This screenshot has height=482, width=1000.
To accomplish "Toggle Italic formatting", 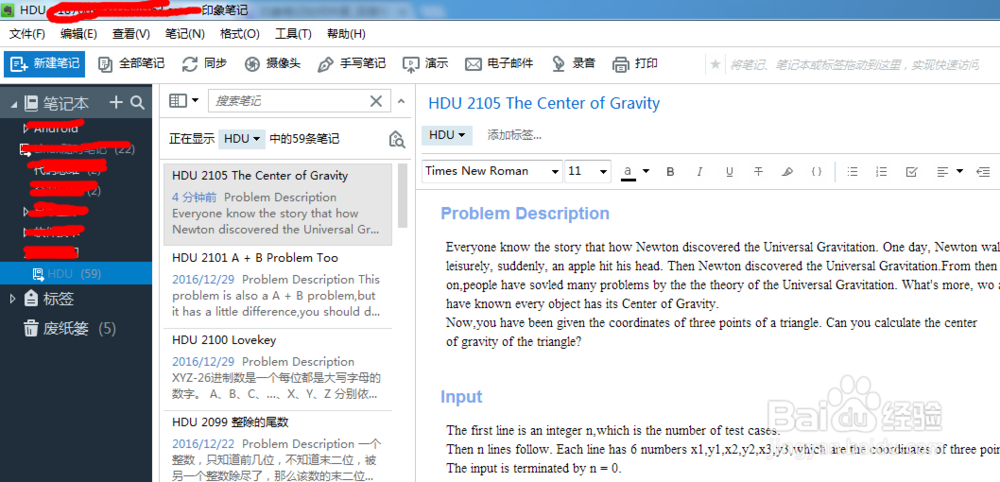I will [700, 172].
